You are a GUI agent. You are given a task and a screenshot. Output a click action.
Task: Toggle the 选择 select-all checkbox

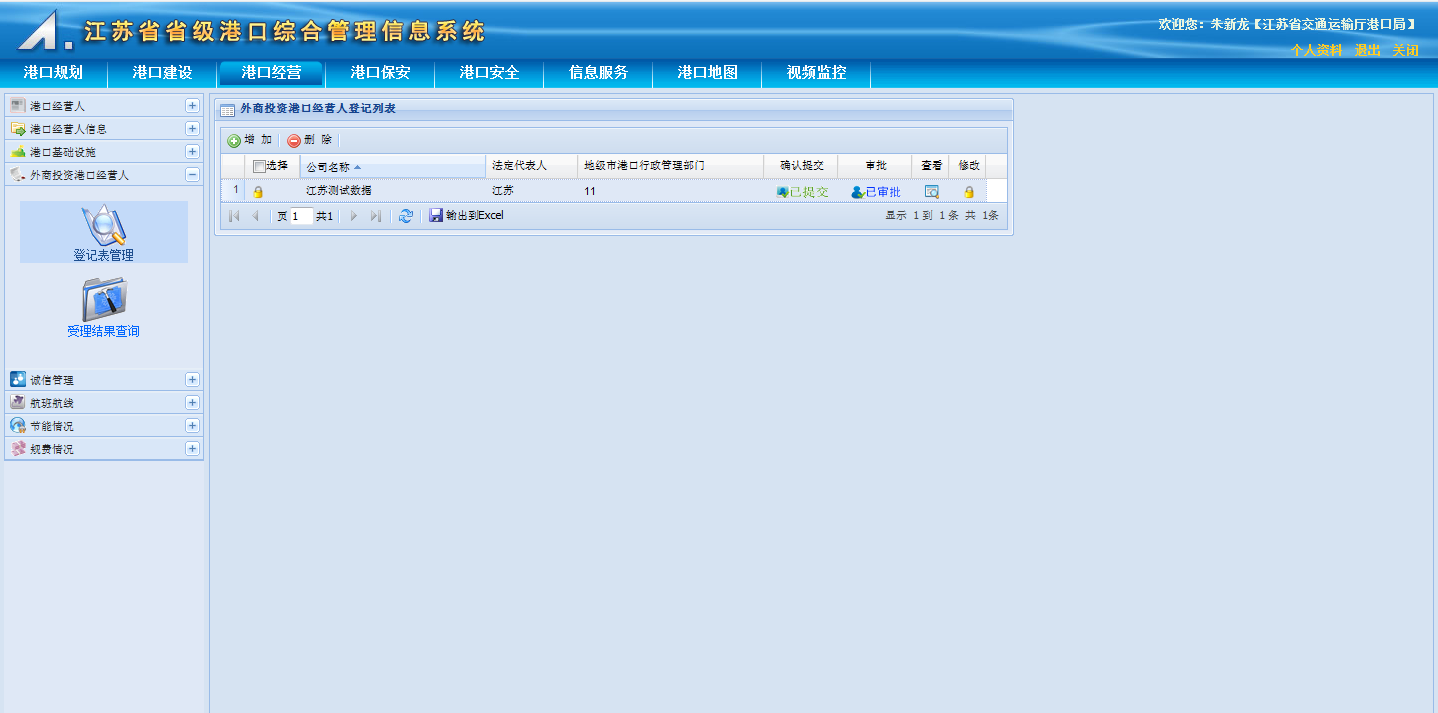point(259,166)
